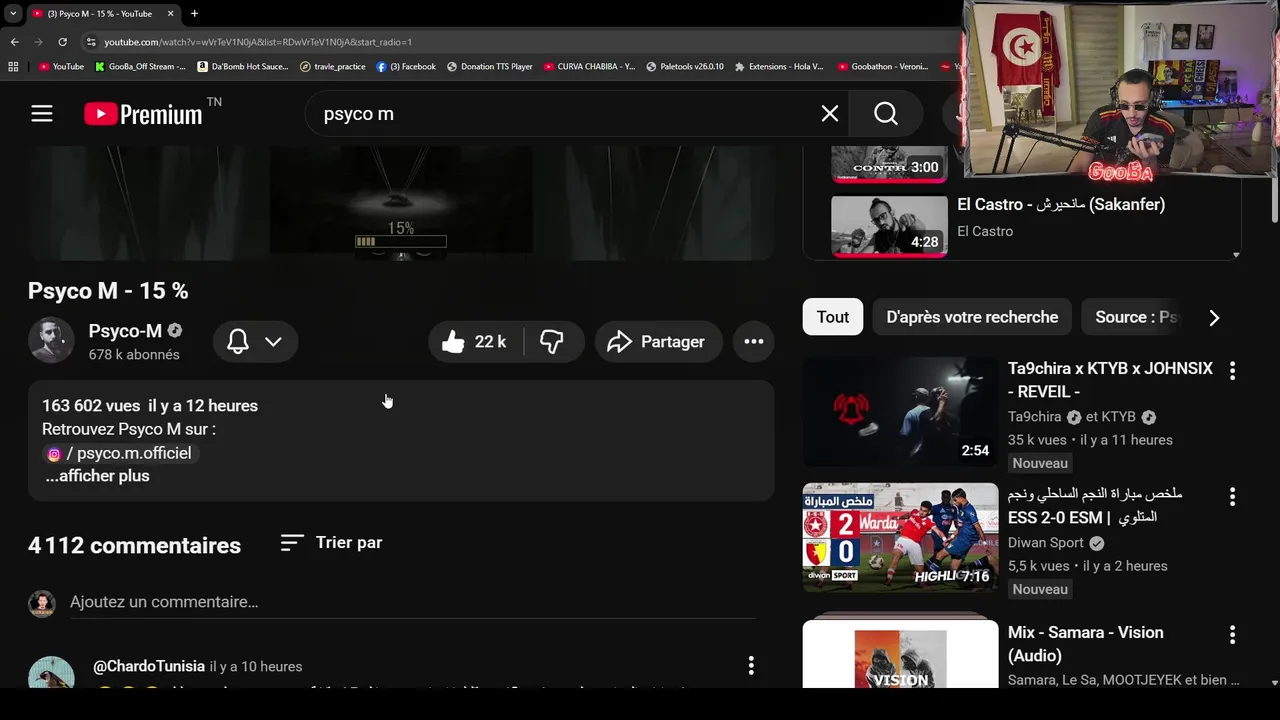Screen dimensions: 1280x720
Task: Expand description with ...afficher plus
Action: click(x=97, y=476)
